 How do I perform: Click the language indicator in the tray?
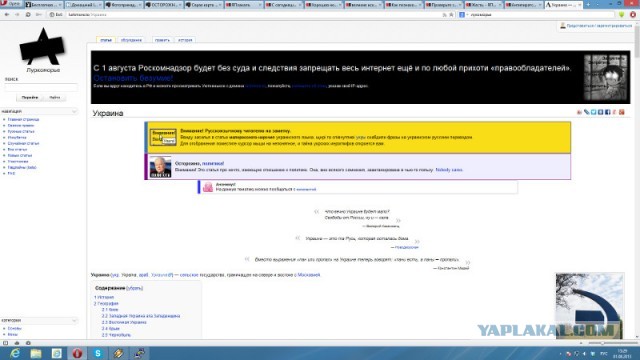point(604,353)
